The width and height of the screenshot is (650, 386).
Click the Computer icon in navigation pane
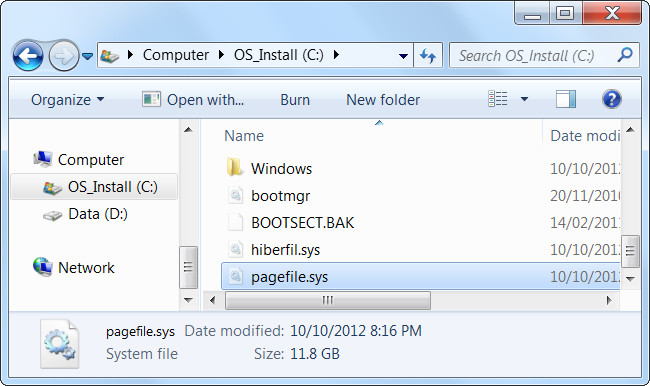click(x=43, y=159)
